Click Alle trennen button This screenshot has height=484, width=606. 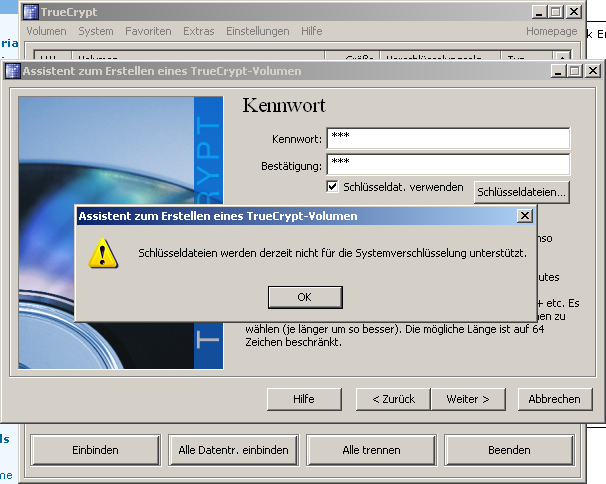(371, 450)
